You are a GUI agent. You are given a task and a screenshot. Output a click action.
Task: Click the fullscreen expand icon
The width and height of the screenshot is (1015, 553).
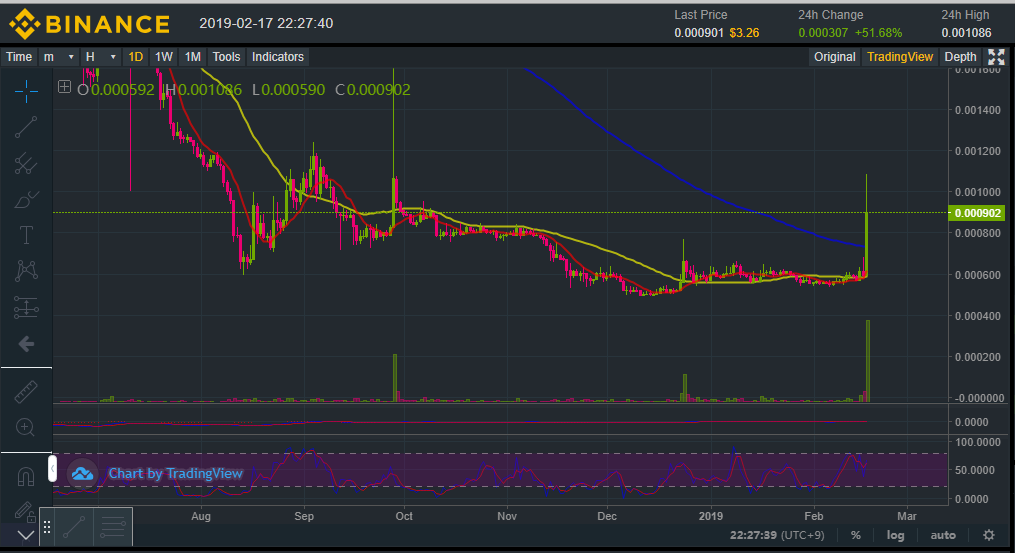point(996,57)
